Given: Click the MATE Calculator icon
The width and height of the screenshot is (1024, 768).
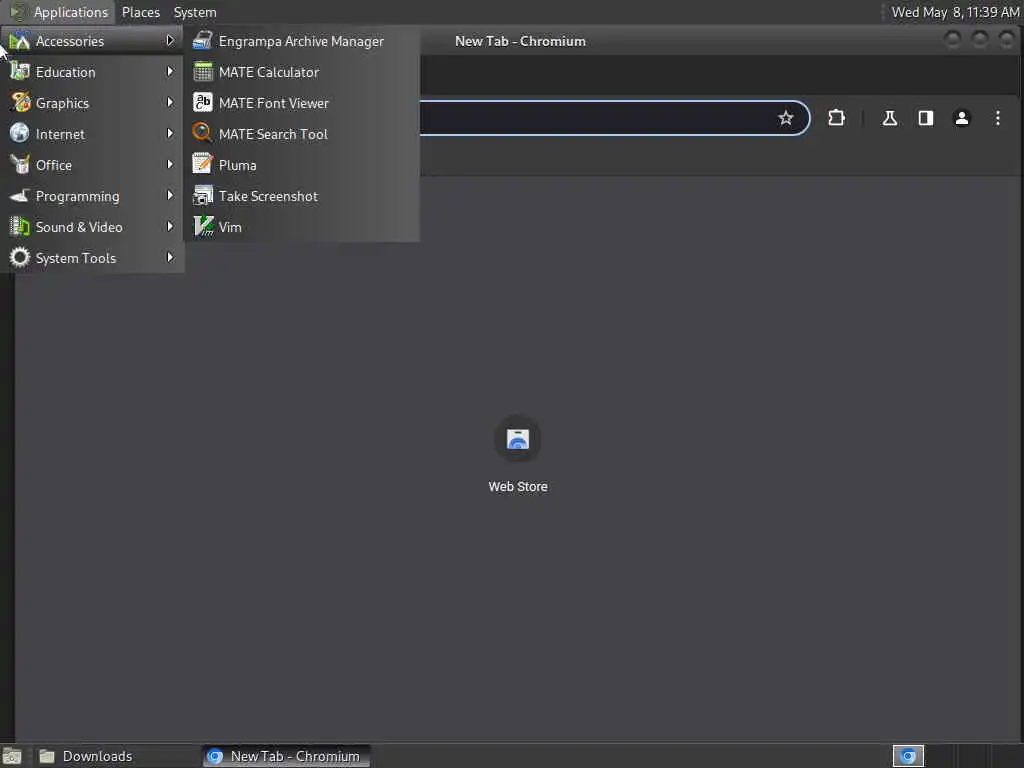Looking at the screenshot, I should (x=202, y=72).
